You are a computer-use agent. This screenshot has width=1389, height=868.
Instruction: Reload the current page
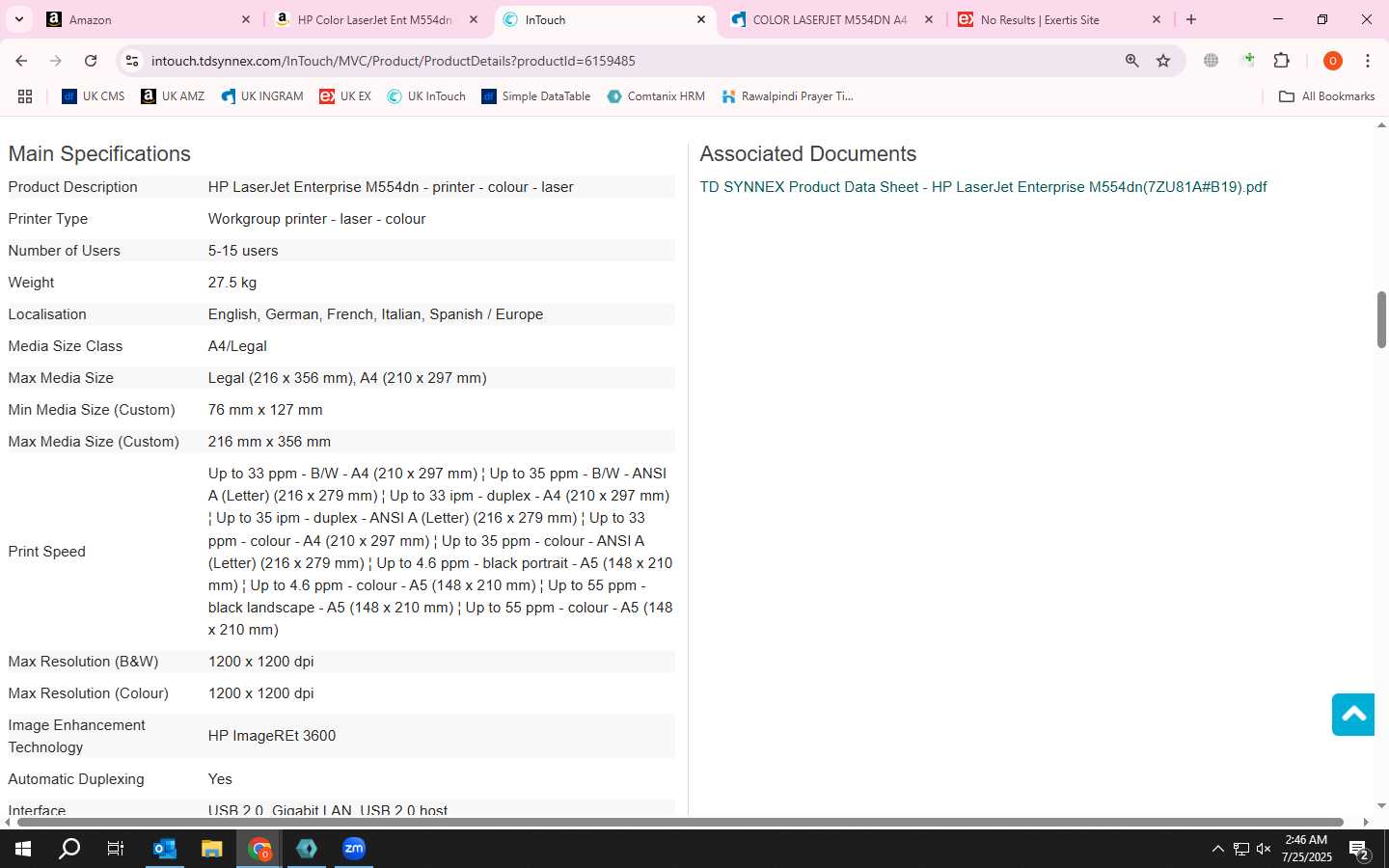91,61
